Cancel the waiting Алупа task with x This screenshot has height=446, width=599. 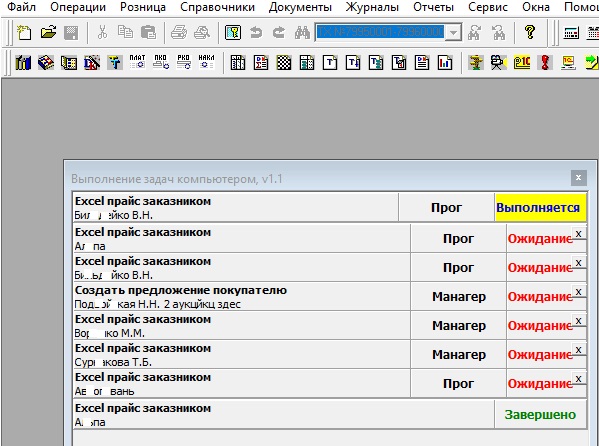click(578, 234)
